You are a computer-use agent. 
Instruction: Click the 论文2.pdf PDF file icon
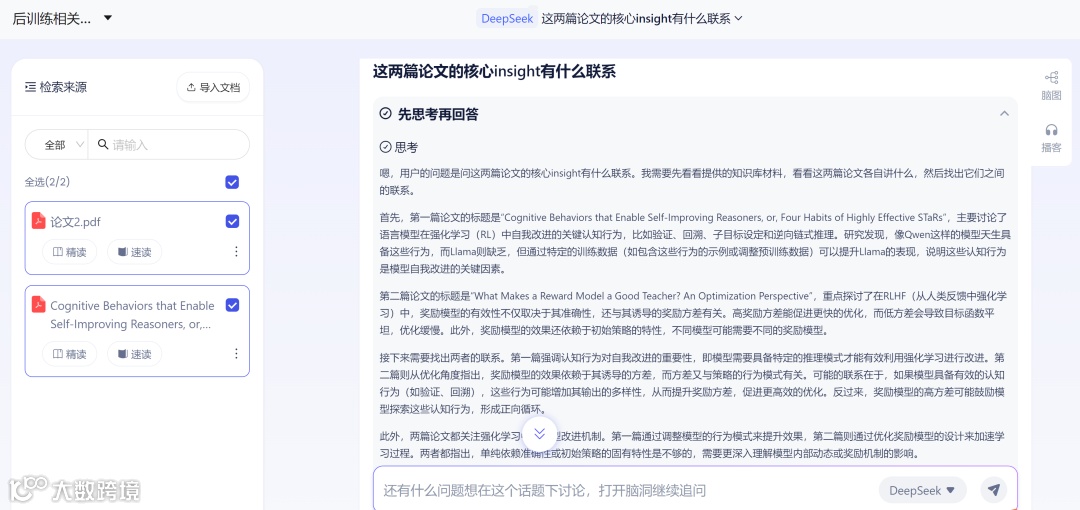tap(39, 221)
